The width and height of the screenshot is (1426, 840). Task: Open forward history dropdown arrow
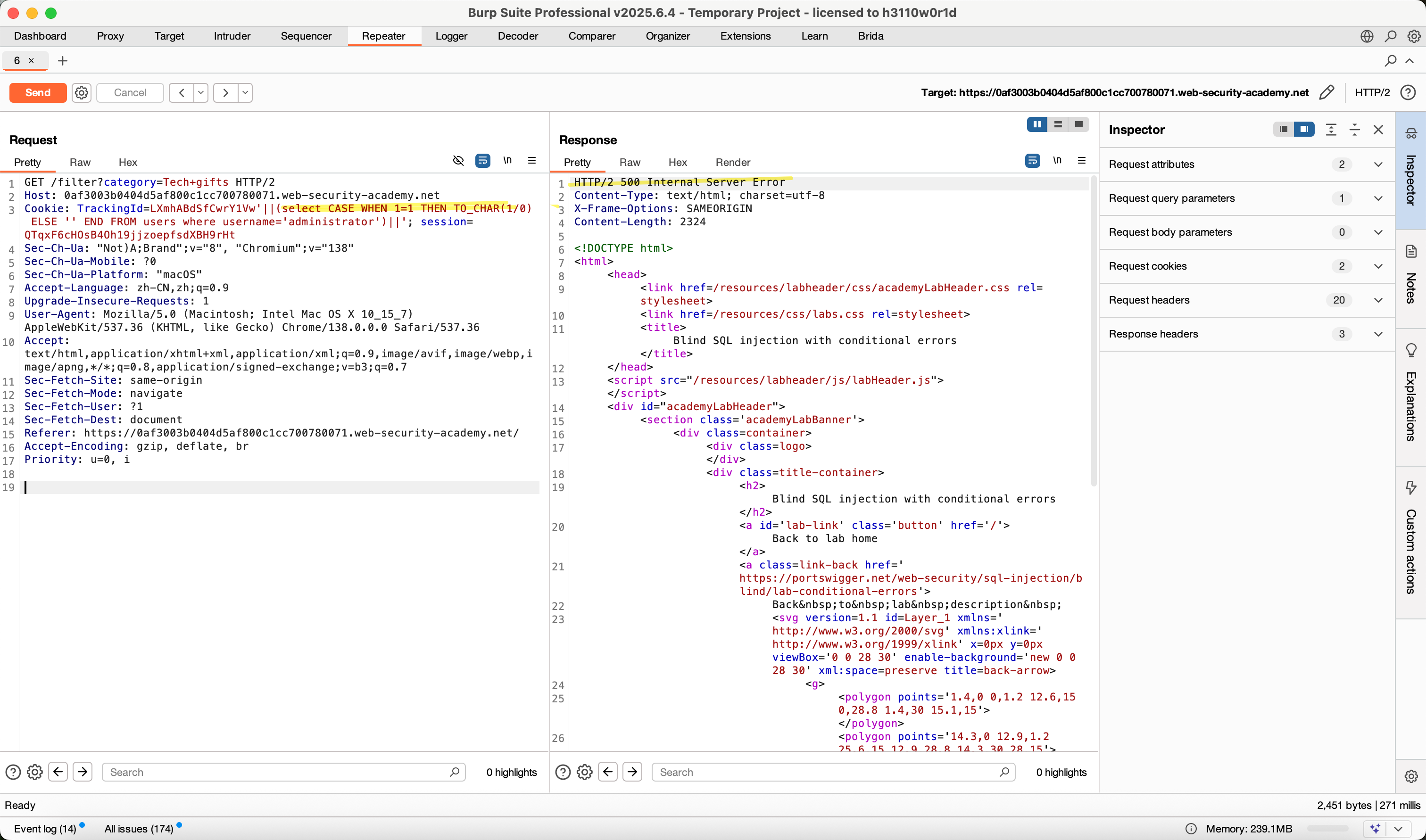click(x=245, y=92)
